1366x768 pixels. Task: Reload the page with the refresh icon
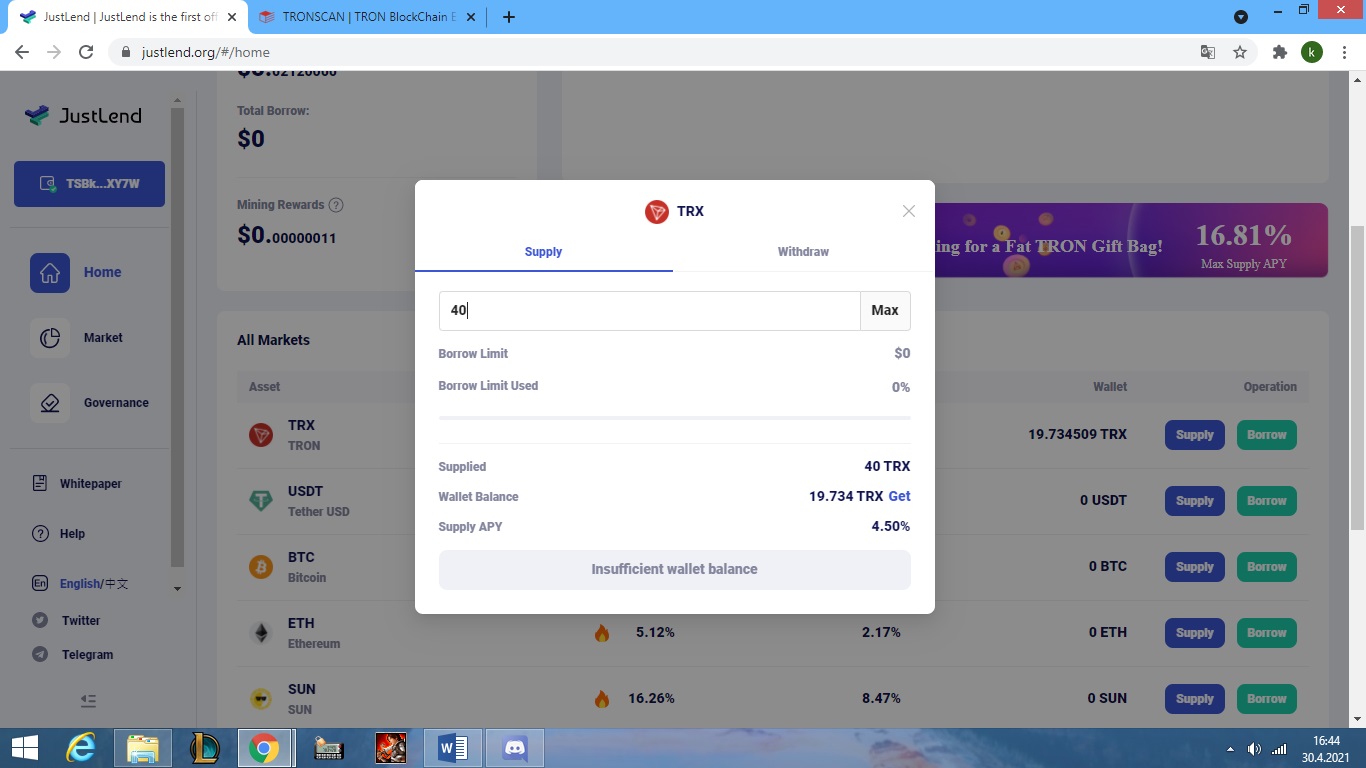click(86, 52)
